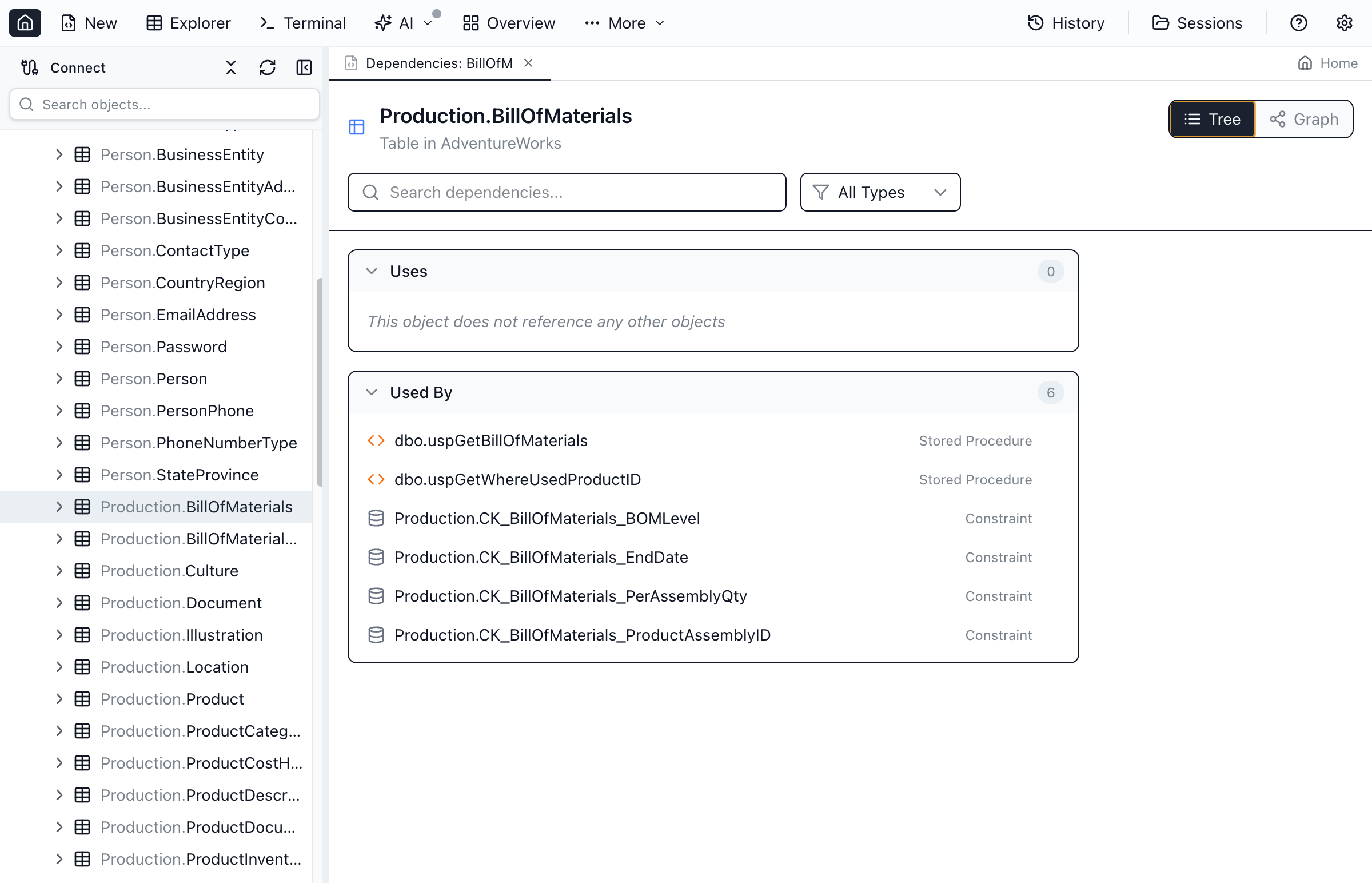
Task: Open recent History
Action: click(1065, 23)
